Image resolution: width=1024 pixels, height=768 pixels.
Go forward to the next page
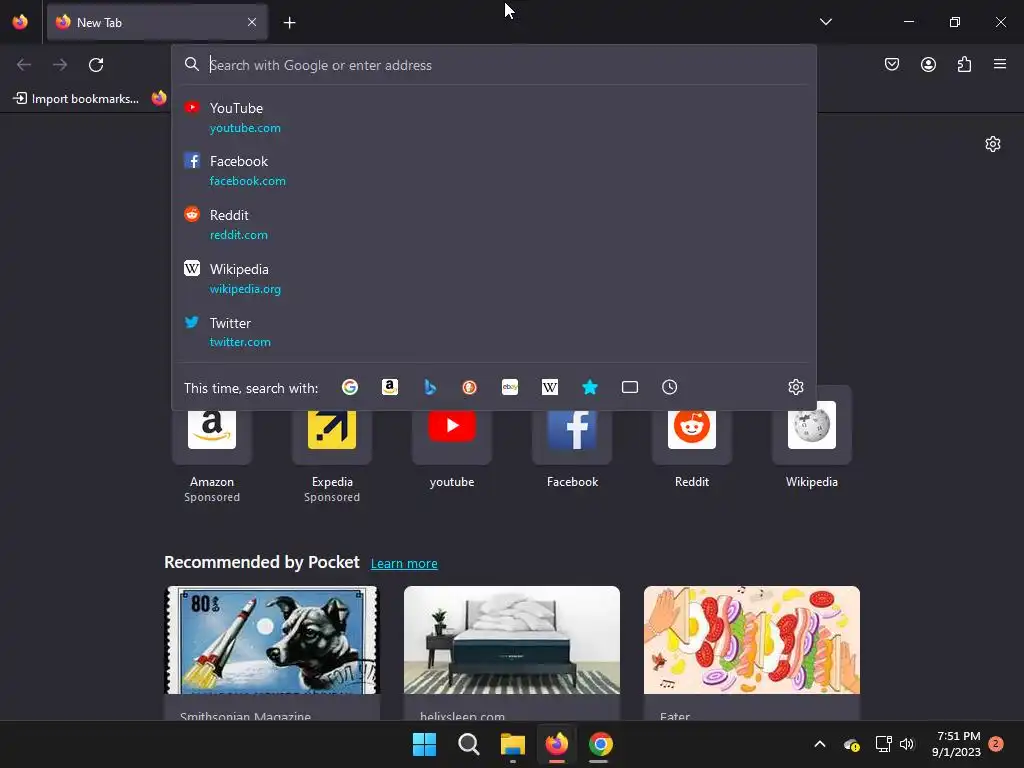point(60,65)
